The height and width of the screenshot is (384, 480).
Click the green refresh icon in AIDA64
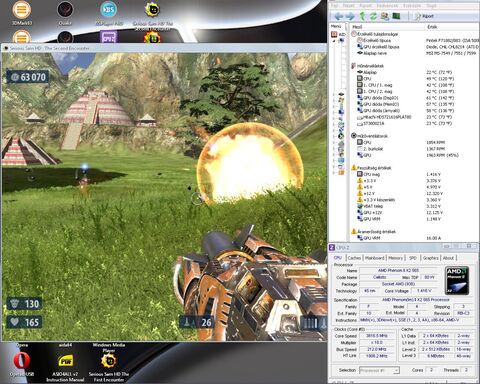click(373, 16)
